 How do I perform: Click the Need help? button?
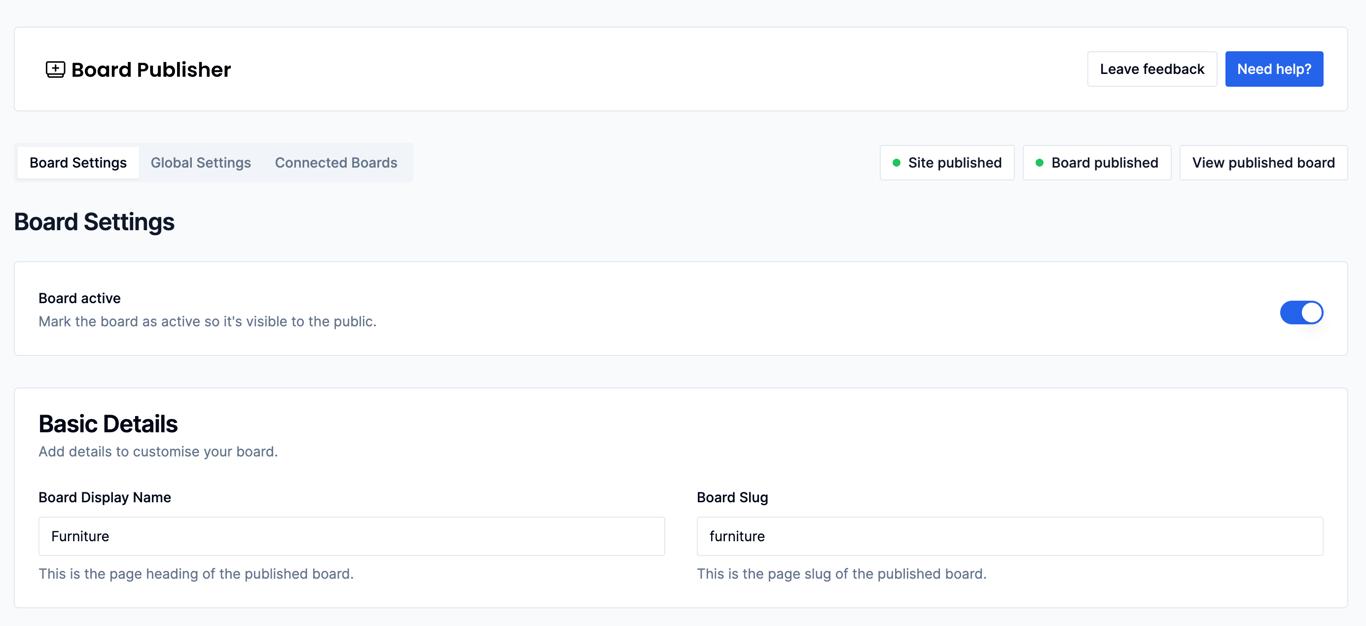(1274, 69)
